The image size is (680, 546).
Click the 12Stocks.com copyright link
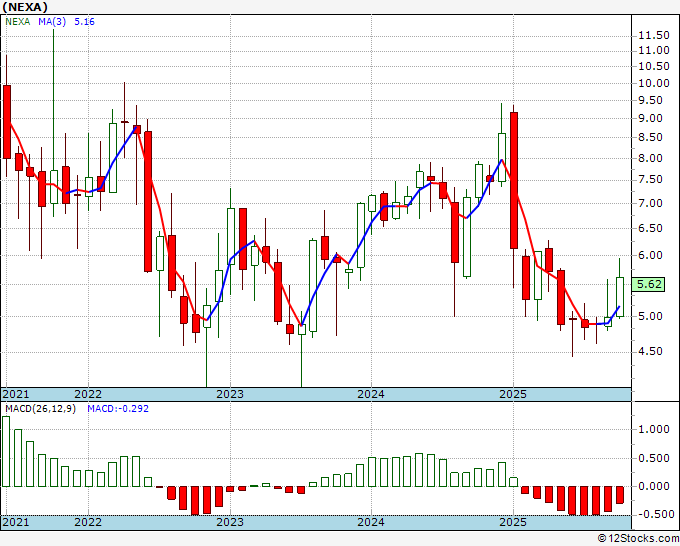click(638, 539)
